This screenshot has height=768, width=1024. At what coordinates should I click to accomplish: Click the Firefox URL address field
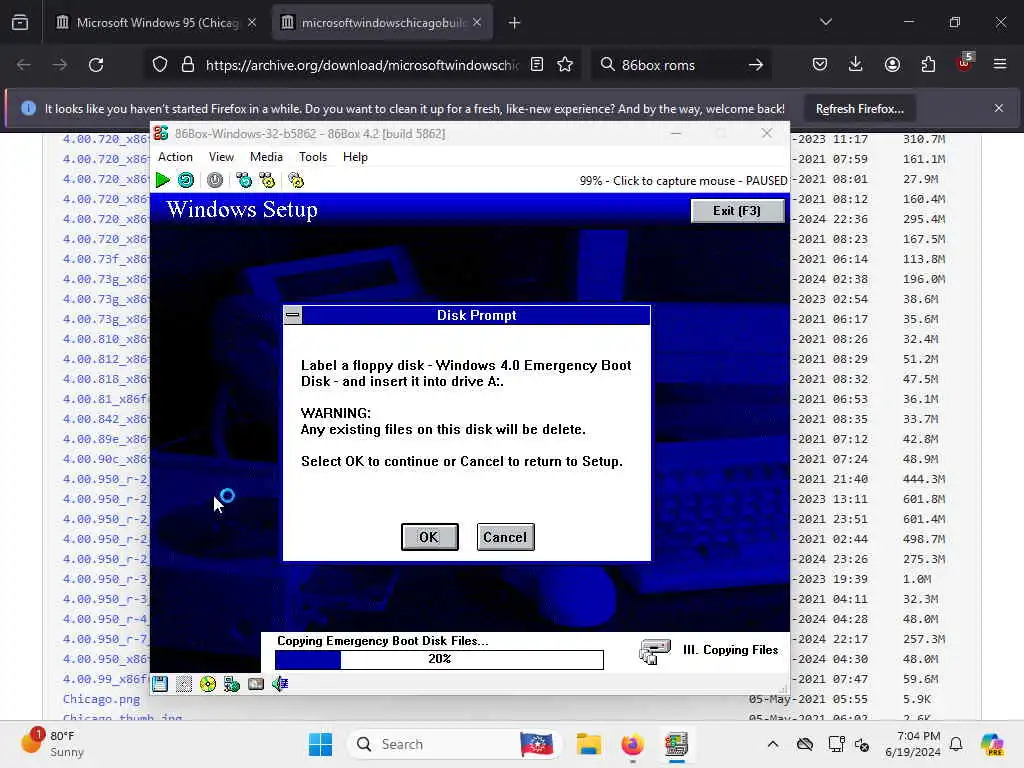tap(362, 65)
